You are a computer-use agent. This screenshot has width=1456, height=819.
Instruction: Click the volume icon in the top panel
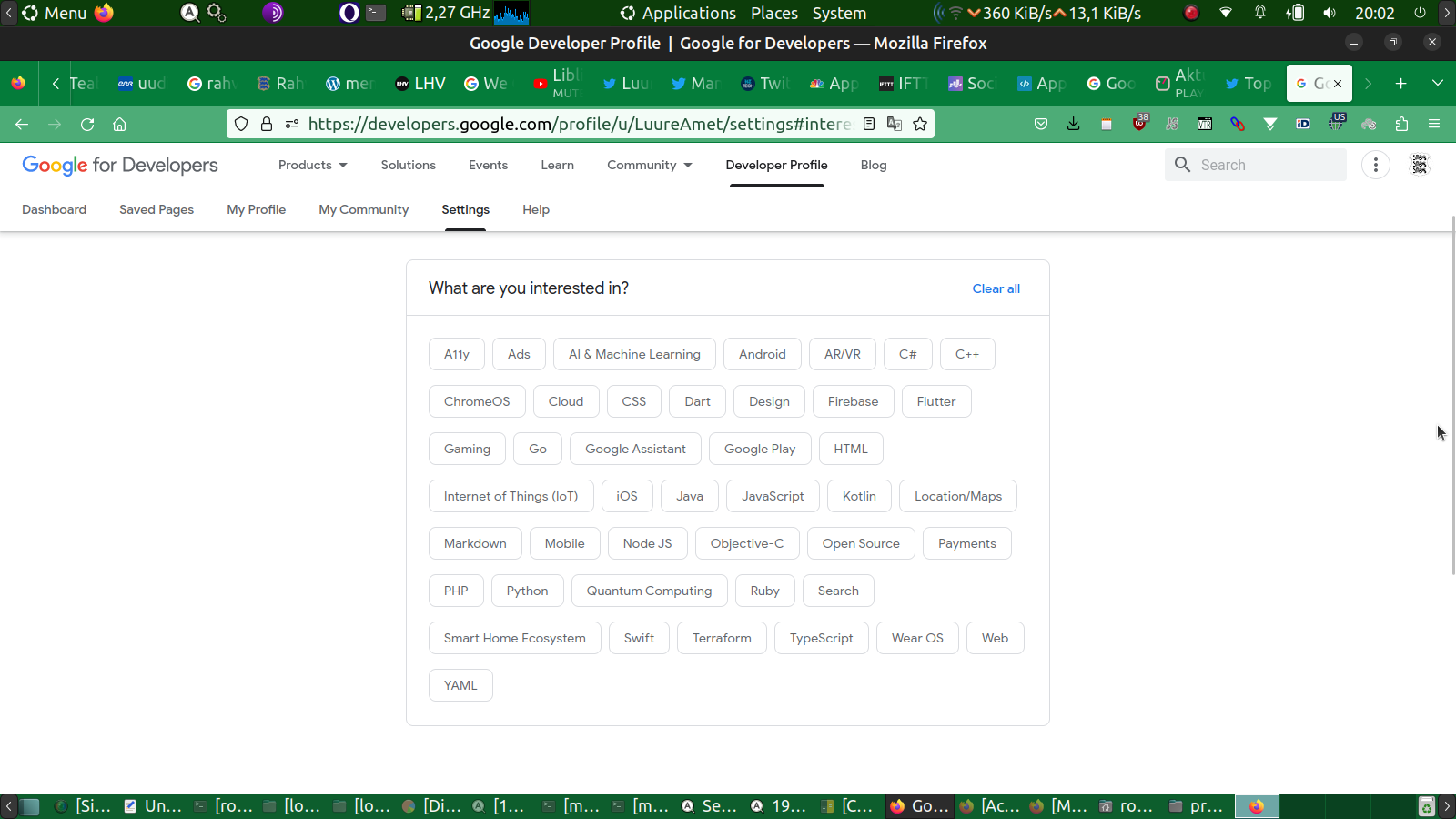pos(1330,14)
